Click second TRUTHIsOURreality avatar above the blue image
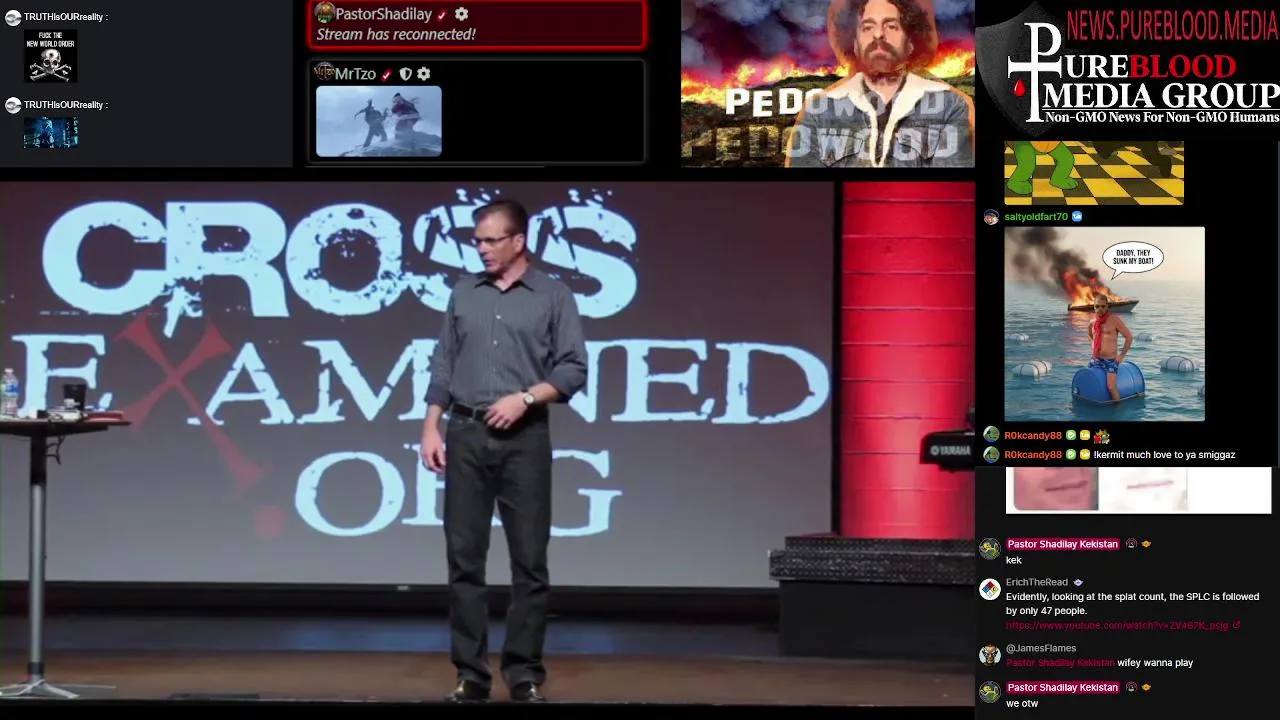 pos(13,105)
